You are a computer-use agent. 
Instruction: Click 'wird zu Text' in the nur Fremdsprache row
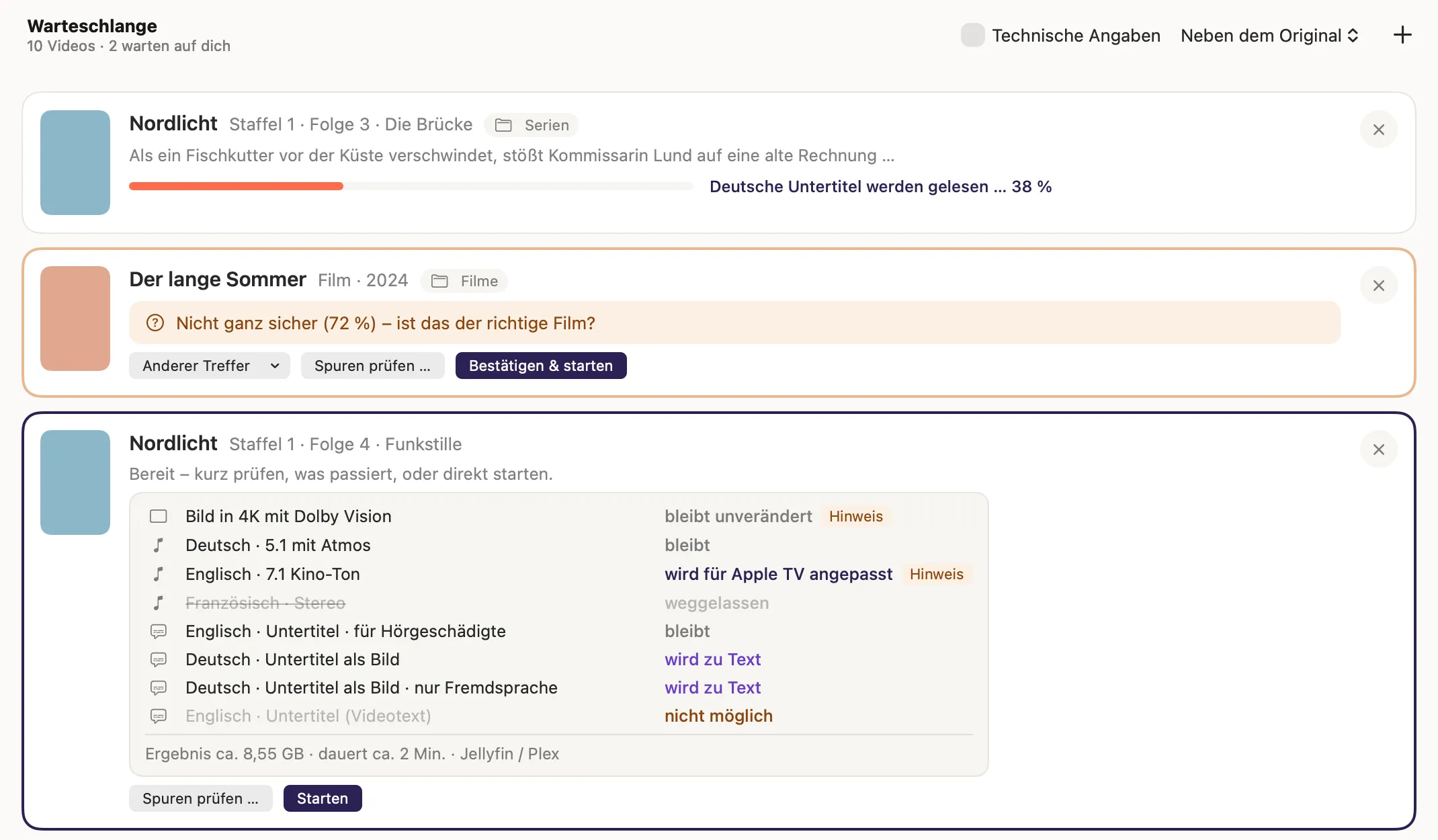[x=712, y=687]
